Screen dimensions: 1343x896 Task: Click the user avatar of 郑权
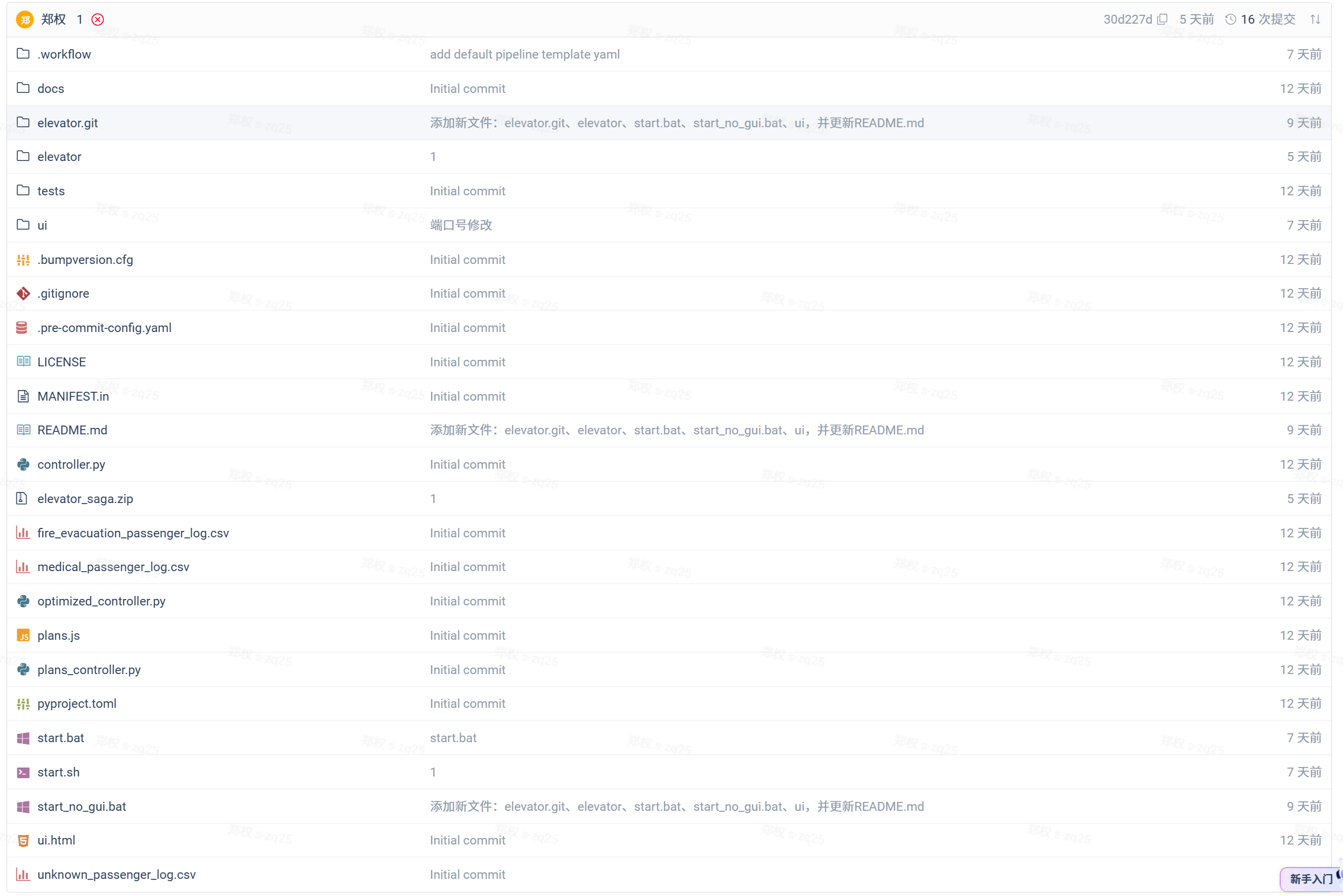click(x=25, y=20)
